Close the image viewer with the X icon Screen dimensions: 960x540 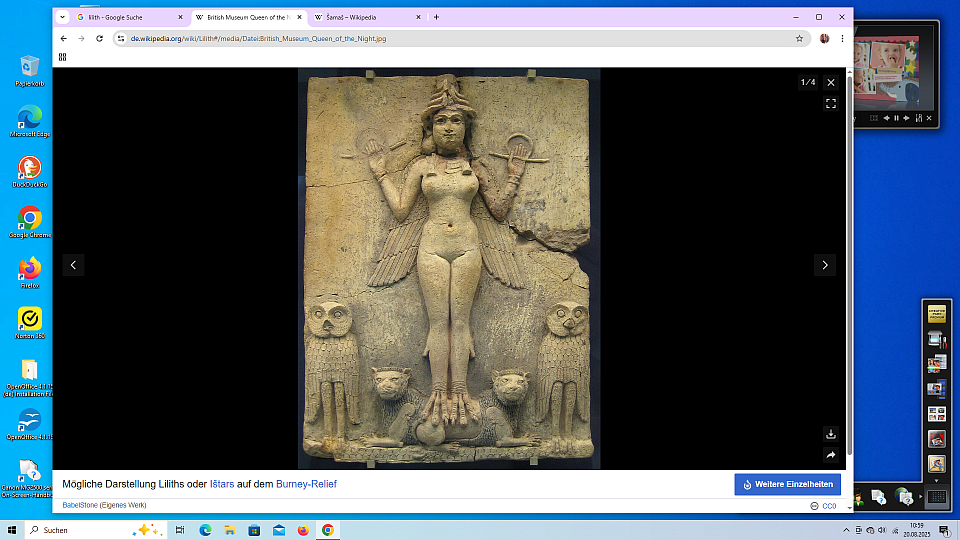point(831,83)
